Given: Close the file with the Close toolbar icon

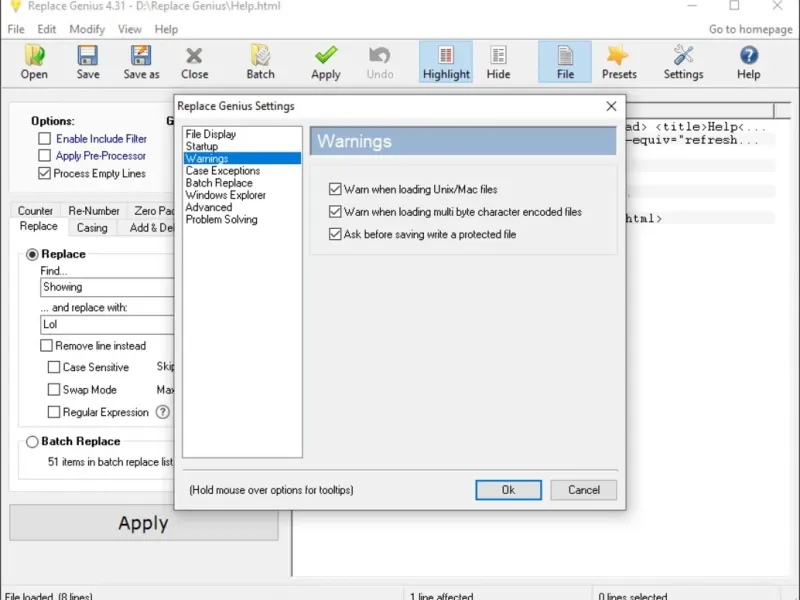Looking at the screenshot, I should point(194,62).
